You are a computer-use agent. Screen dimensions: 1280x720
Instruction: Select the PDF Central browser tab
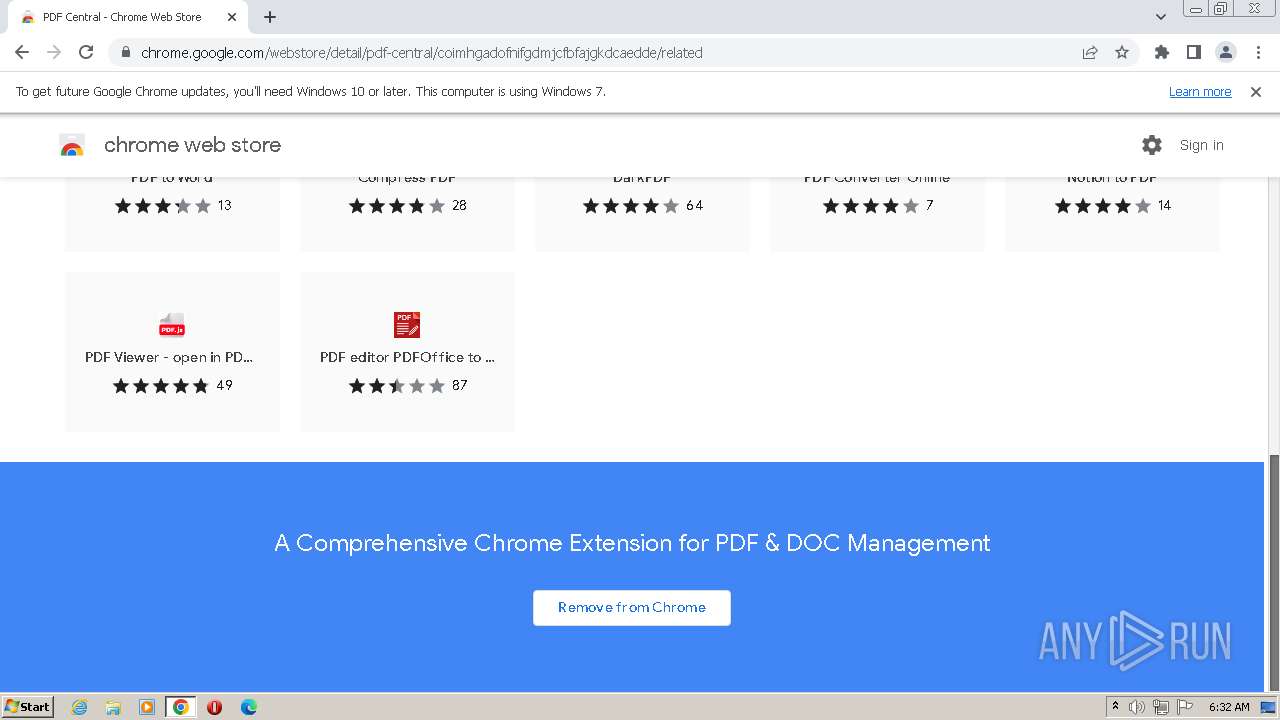pos(128,17)
